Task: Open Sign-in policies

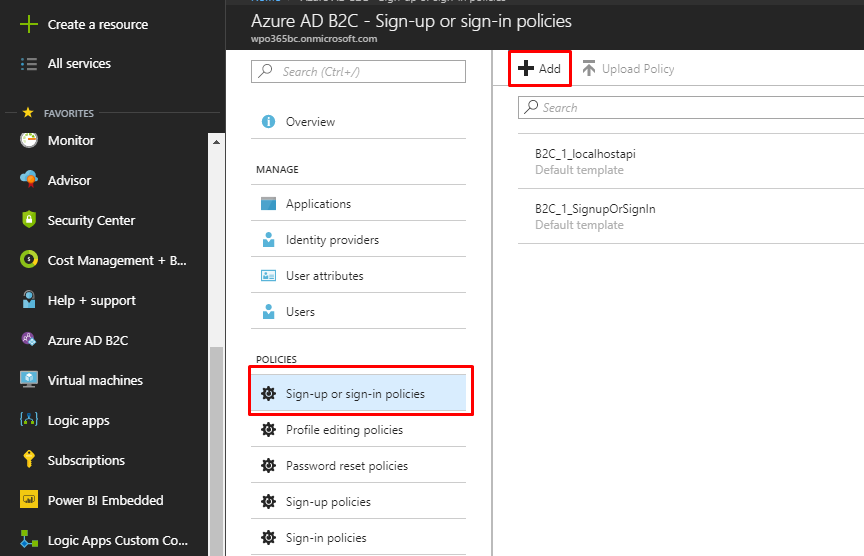Action: [358, 537]
